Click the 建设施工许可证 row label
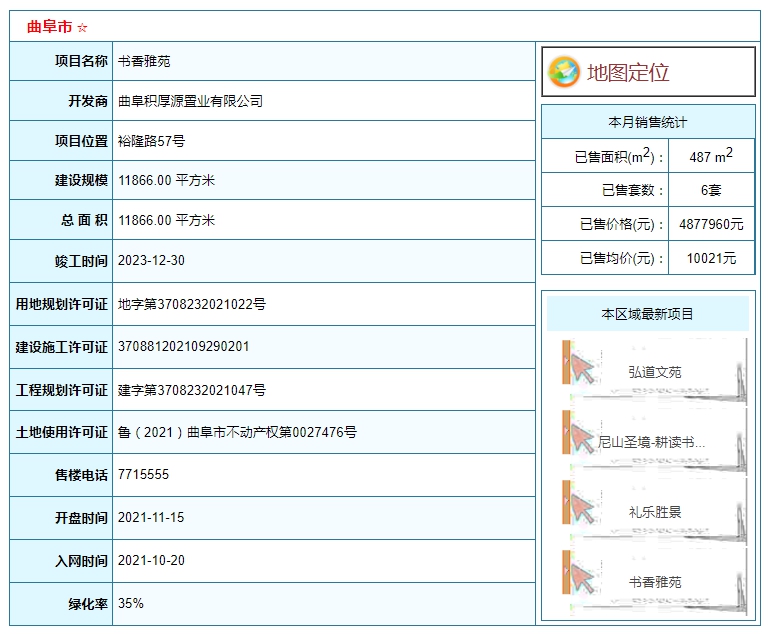 (x=61, y=347)
